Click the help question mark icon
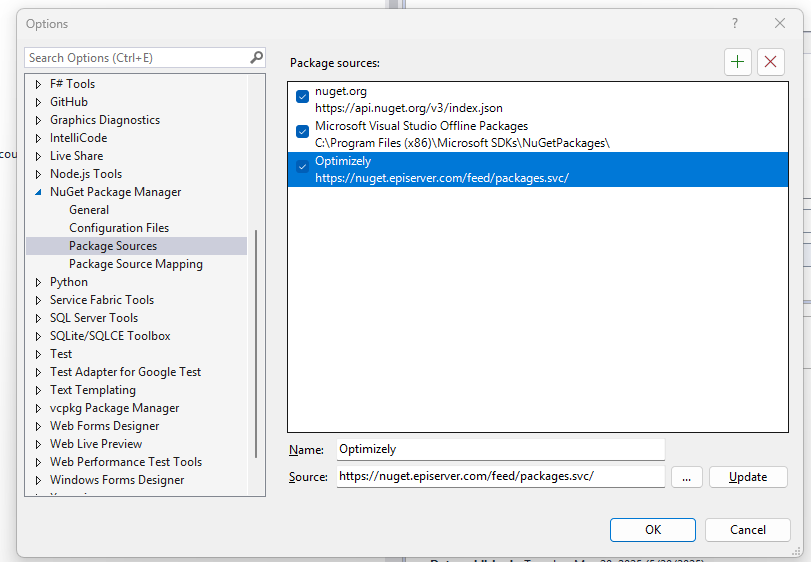The image size is (811, 562). coord(735,24)
